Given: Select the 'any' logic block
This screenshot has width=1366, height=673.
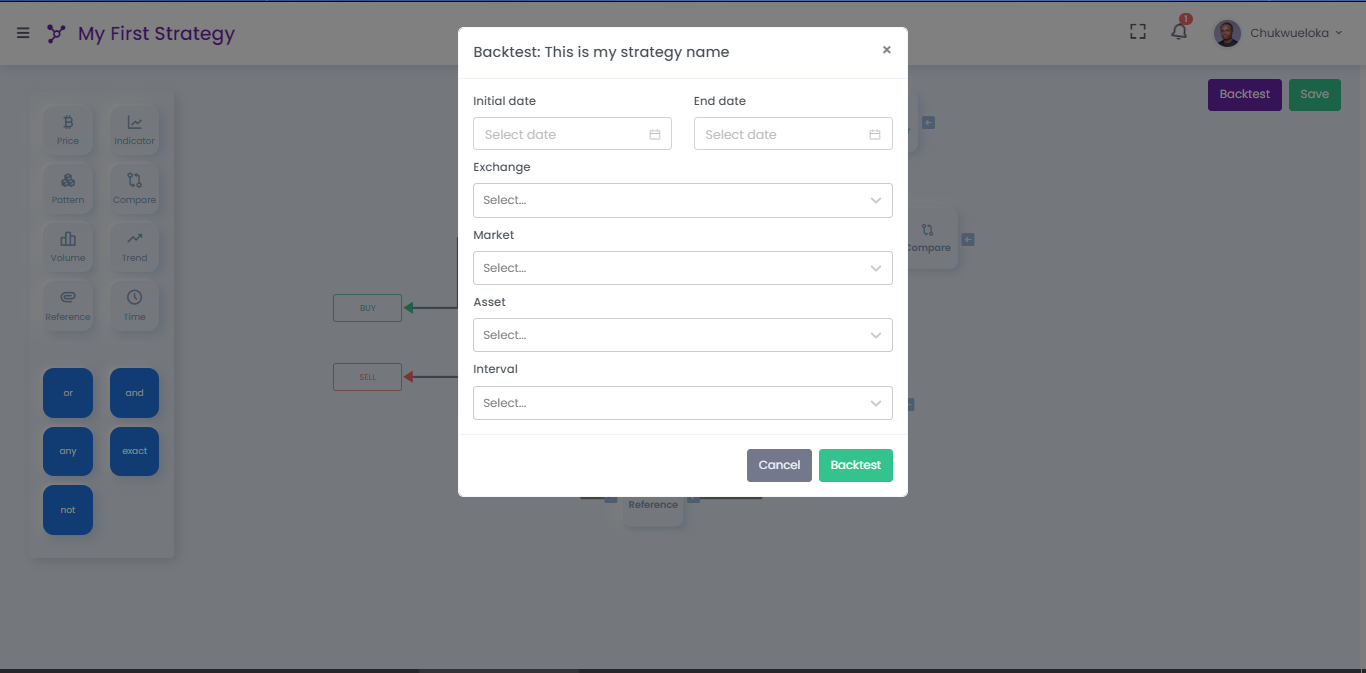Looking at the screenshot, I should [x=68, y=451].
